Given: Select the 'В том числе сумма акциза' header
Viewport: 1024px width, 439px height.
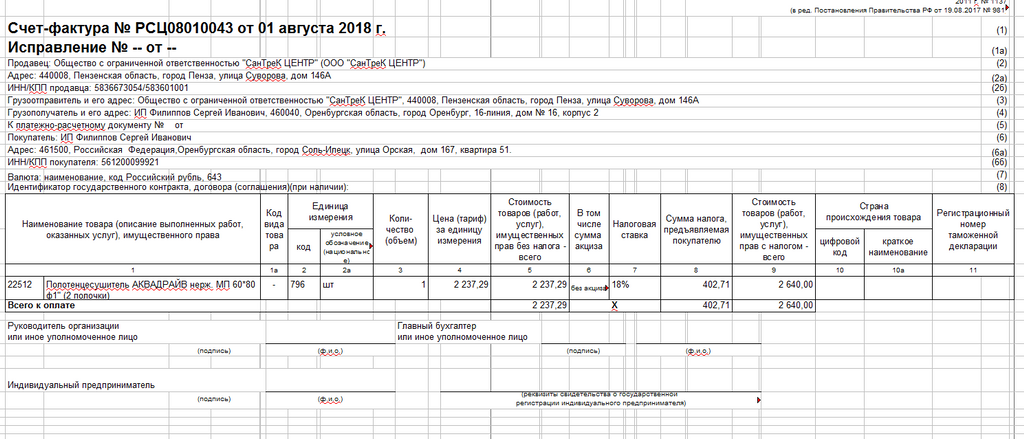Looking at the screenshot, I should tap(589, 229).
